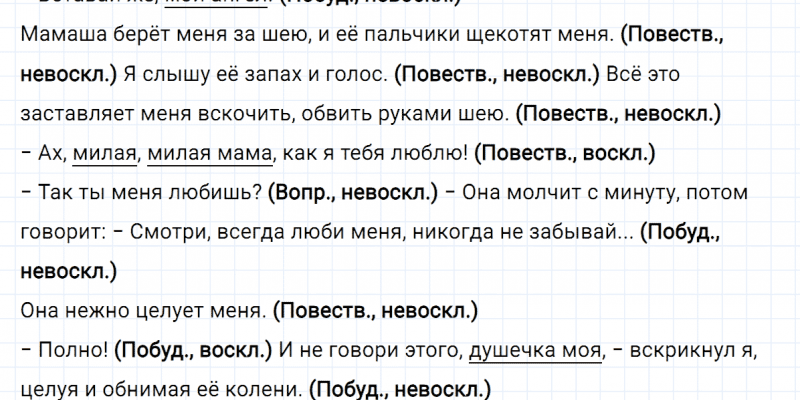Click the sentence "Я слышу её запах и голос."
Viewport: 800px width, 400px height.
pyautogui.click(x=255, y=75)
